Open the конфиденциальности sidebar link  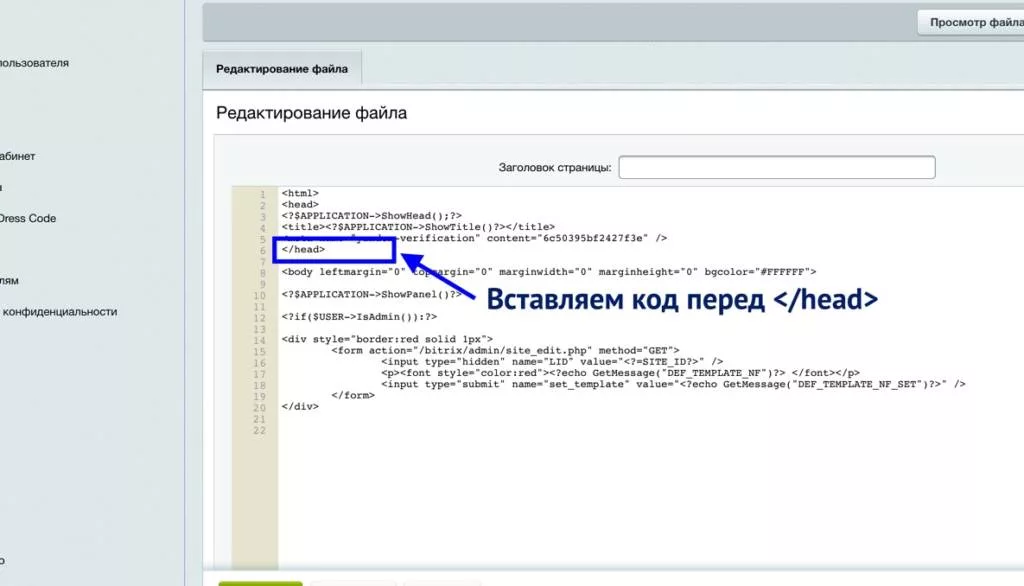(59, 312)
